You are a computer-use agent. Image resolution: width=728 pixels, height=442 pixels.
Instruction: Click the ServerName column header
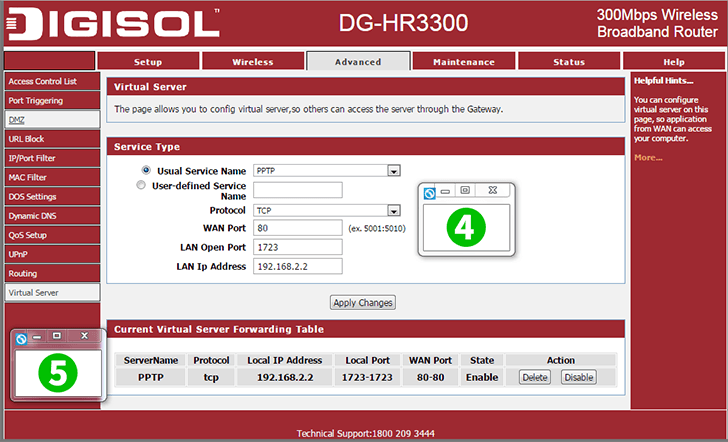click(150, 360)
